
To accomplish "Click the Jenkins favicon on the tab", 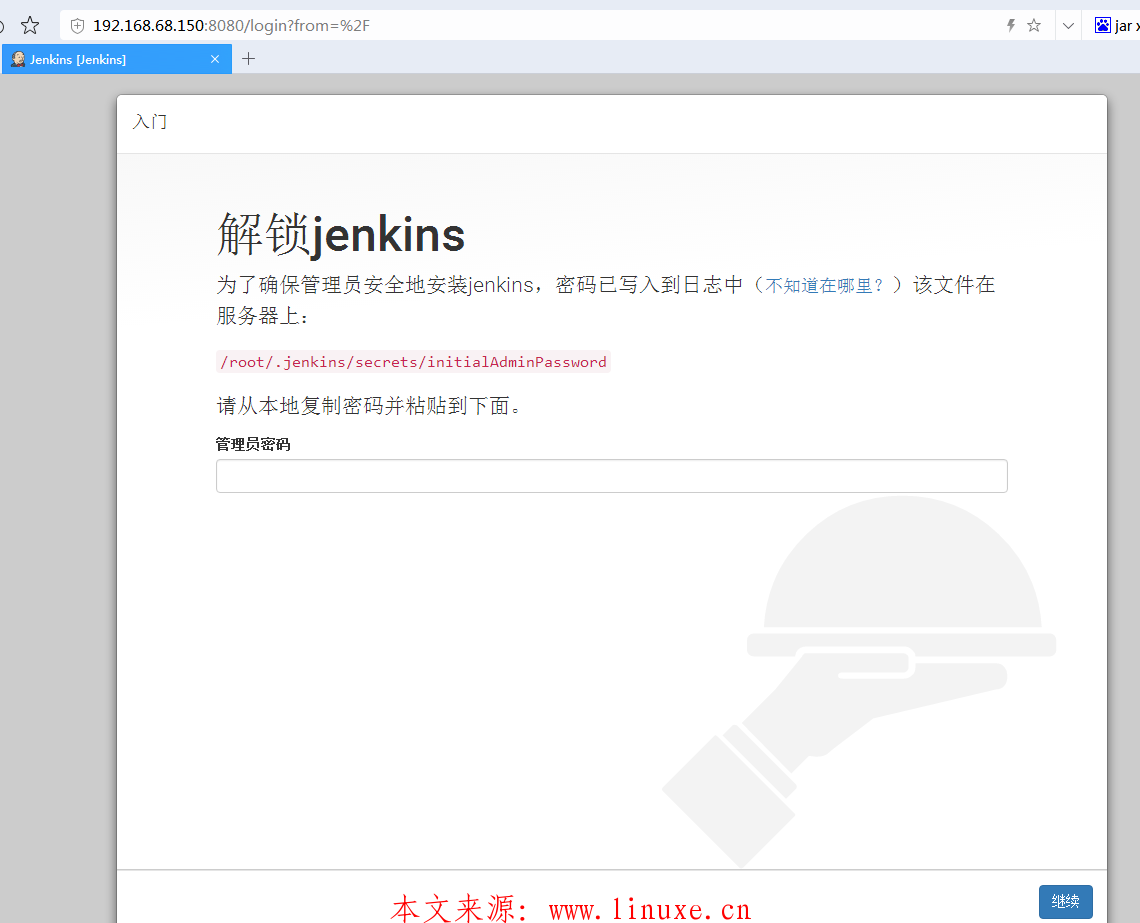I will coord(17,60).
